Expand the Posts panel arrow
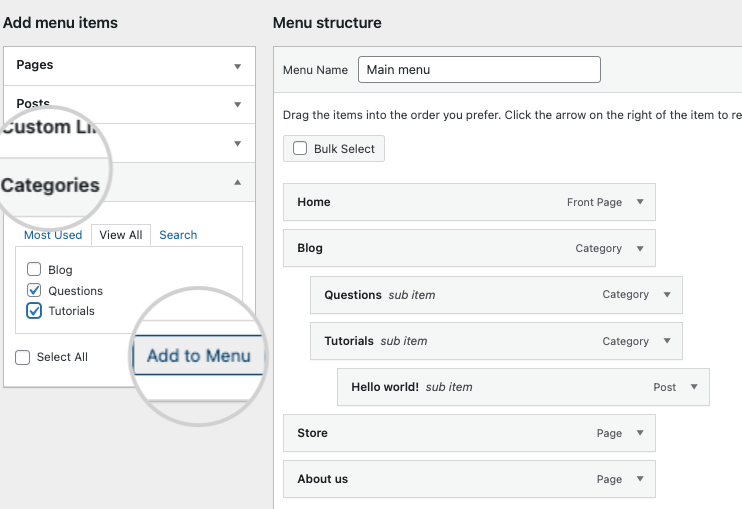Image resolution: width=742 pixels, height=509 pixels. pyautogui.click(x=238, y=105)
